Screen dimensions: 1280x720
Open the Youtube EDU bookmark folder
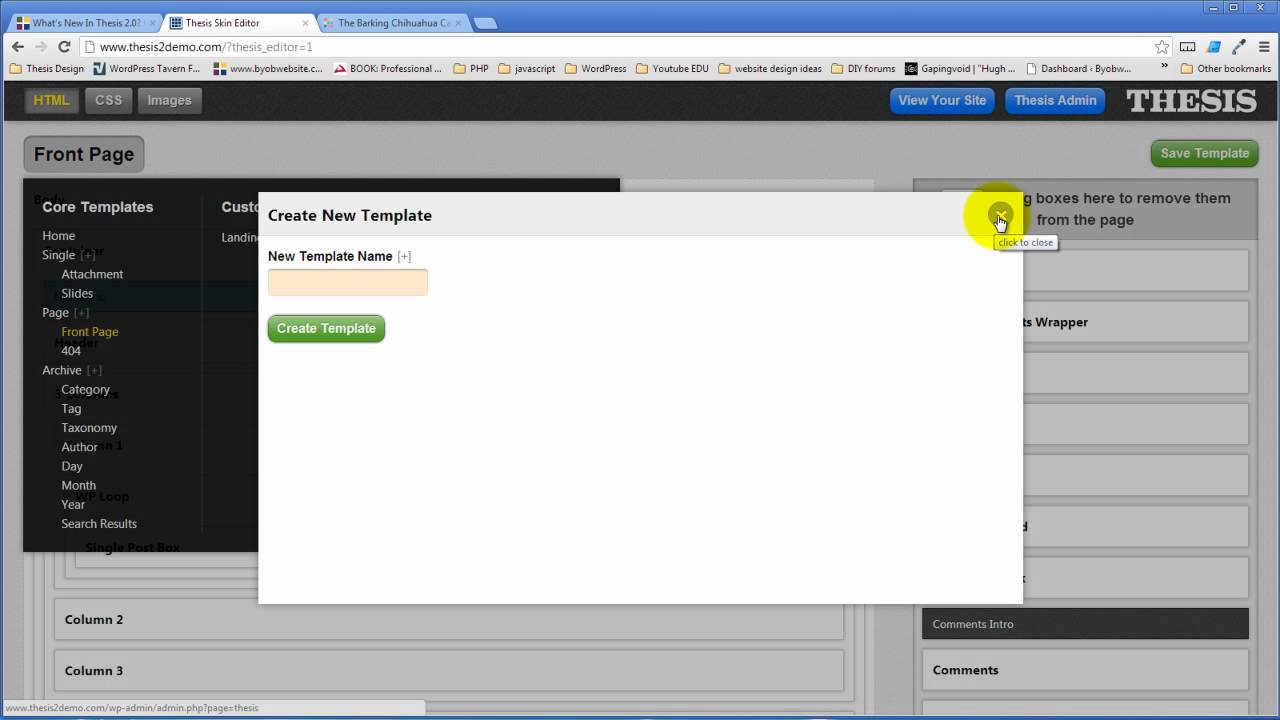click(x=672, y=69)
